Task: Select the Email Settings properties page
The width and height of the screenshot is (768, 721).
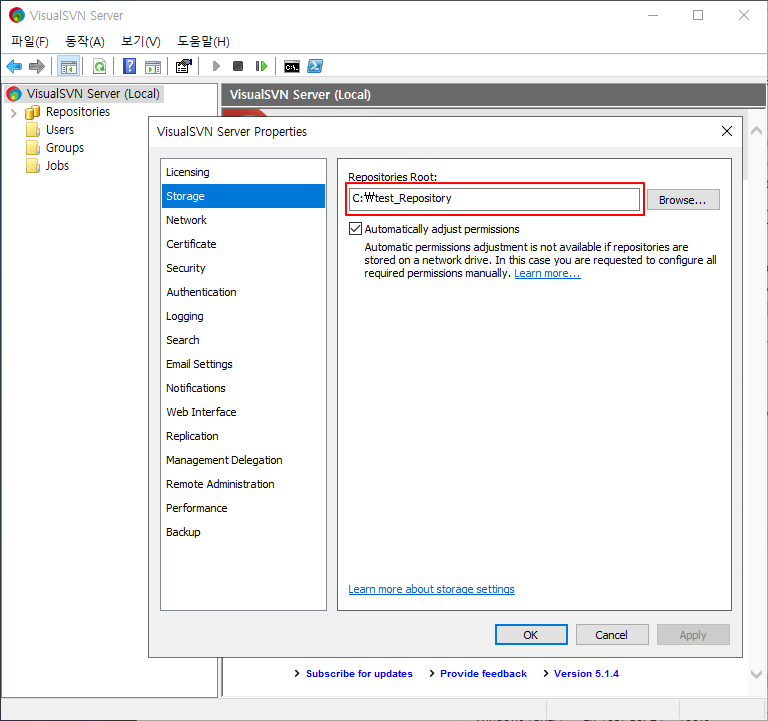Action: 243,364
